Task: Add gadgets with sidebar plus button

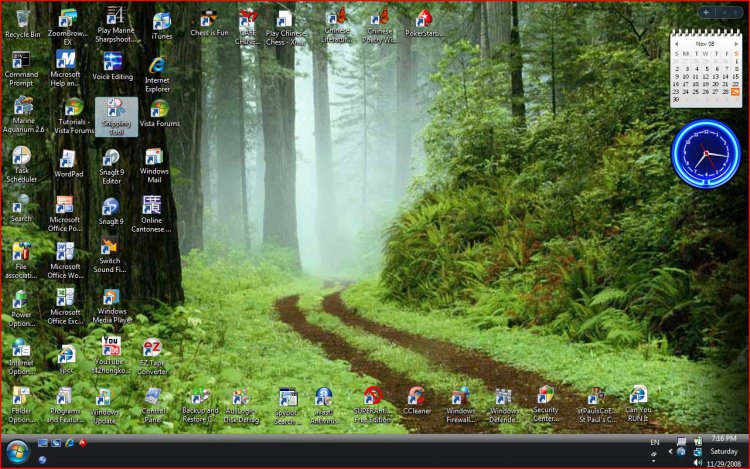Action: pyautogui.click(x=706, y=12)
